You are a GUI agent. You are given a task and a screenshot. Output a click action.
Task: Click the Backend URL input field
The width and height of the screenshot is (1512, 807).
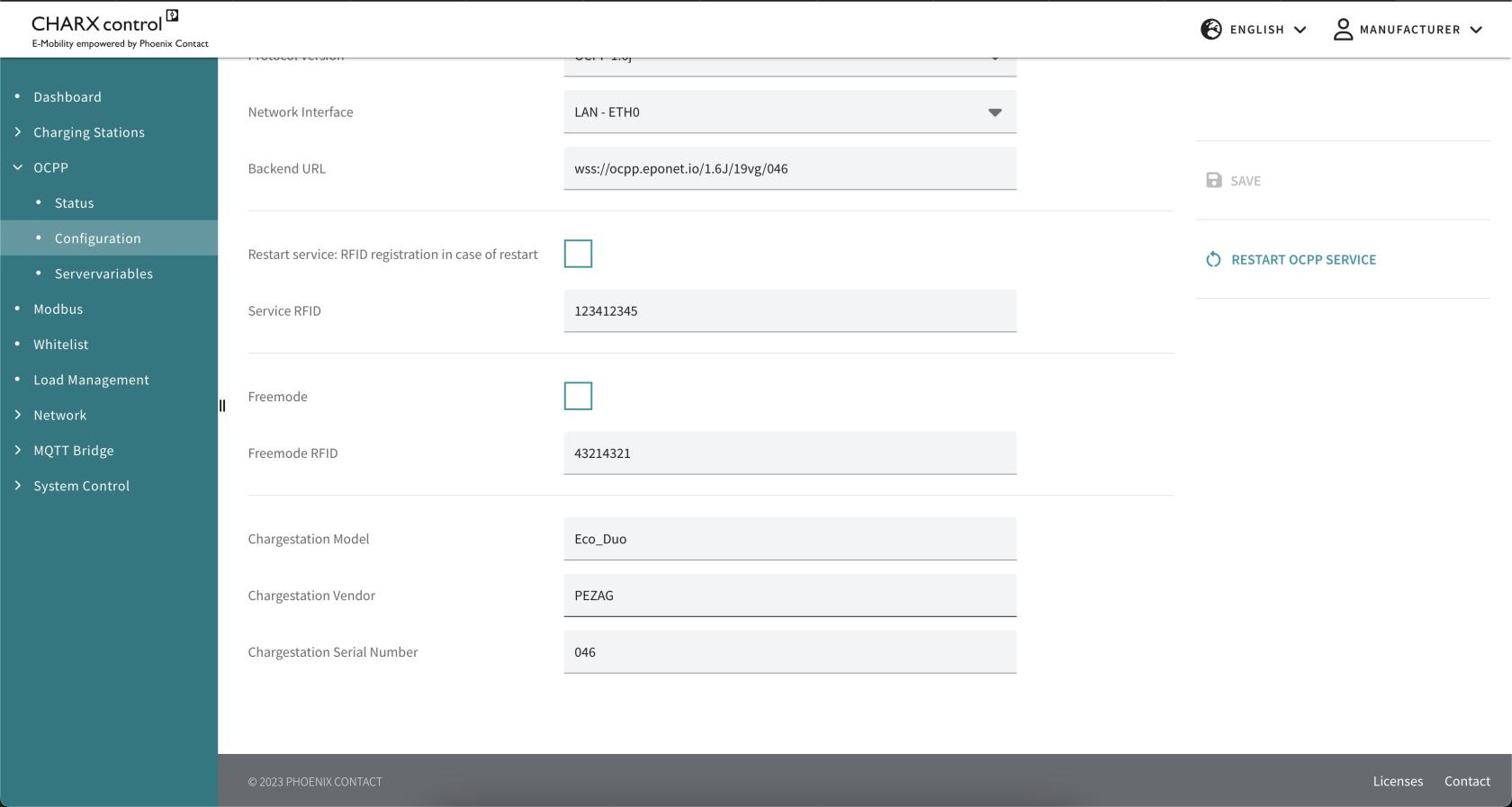pyautogui.click(x=790, y=168)
